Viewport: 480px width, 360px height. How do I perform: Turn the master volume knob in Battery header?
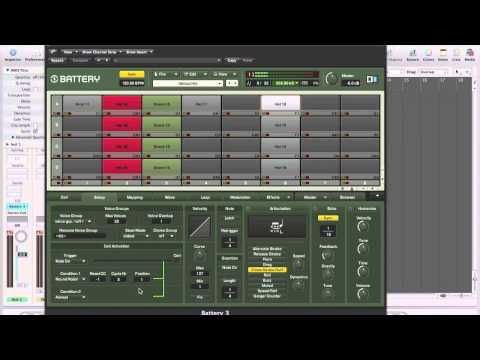coord(331,79)
